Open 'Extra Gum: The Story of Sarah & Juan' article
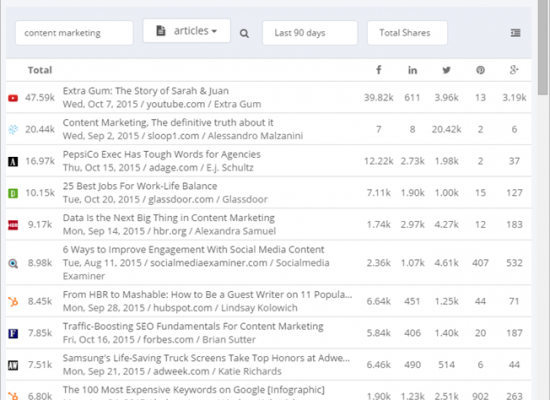 click(146, 91)
